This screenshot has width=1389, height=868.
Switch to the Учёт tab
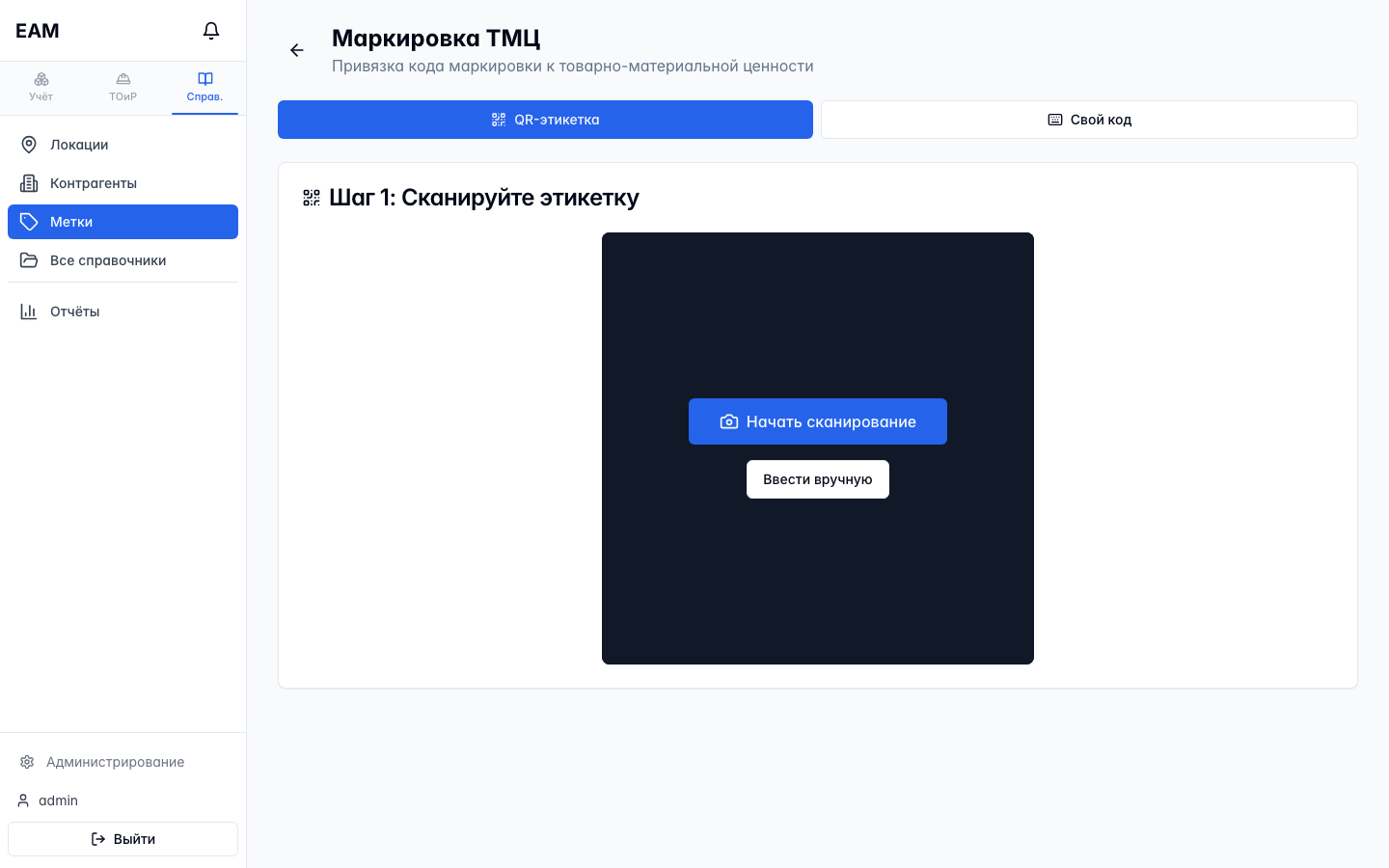[41, 87]
